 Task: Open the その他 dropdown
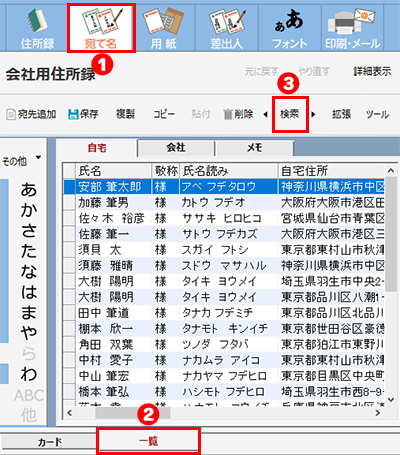click(21, 161)
